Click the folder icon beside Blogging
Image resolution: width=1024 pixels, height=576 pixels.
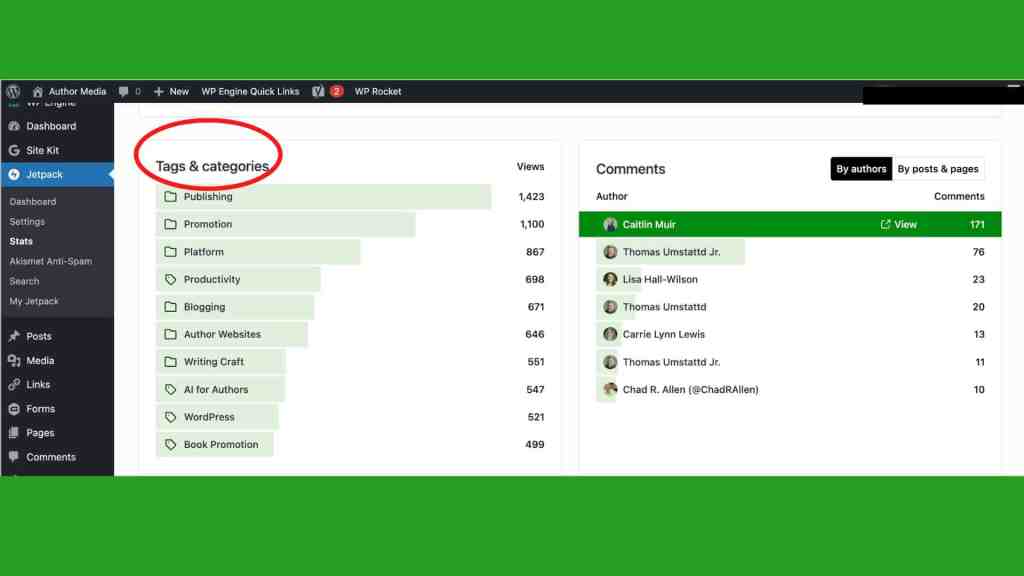pos(170,307)
